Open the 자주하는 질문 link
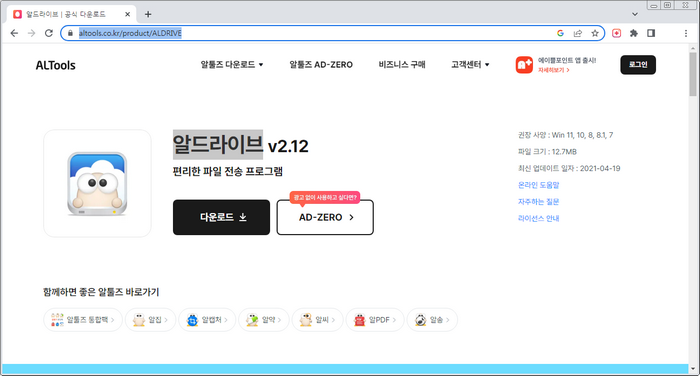 tap(538, 202)
